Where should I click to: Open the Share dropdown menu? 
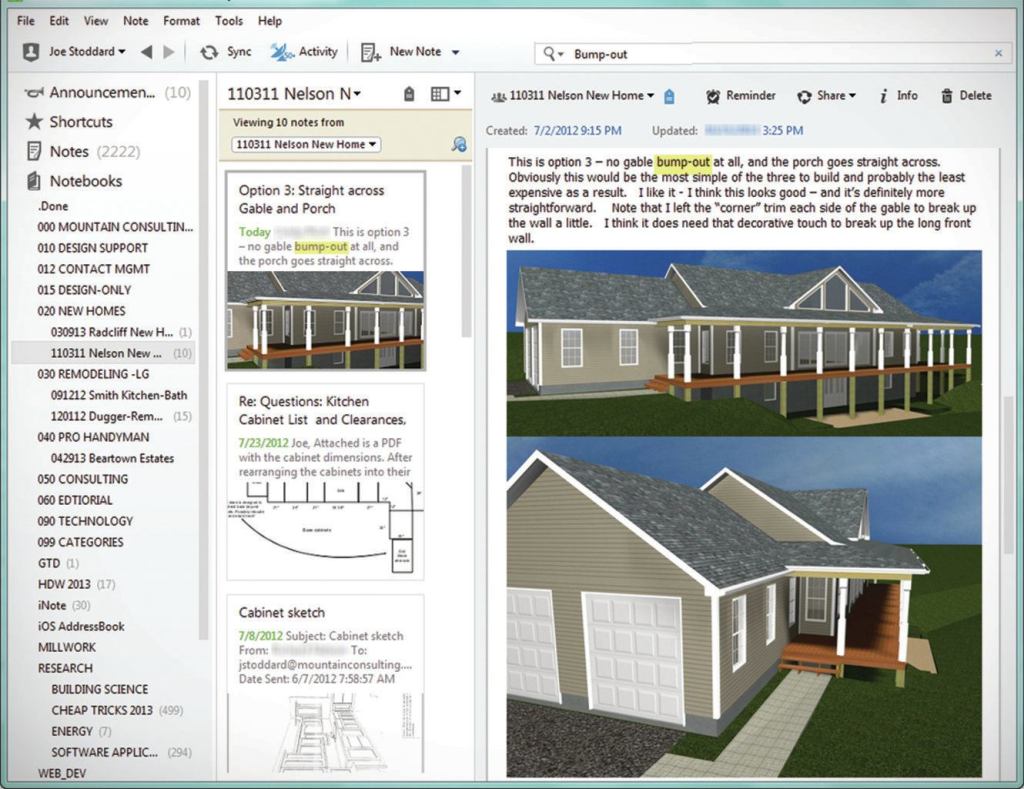coord(827,96)
